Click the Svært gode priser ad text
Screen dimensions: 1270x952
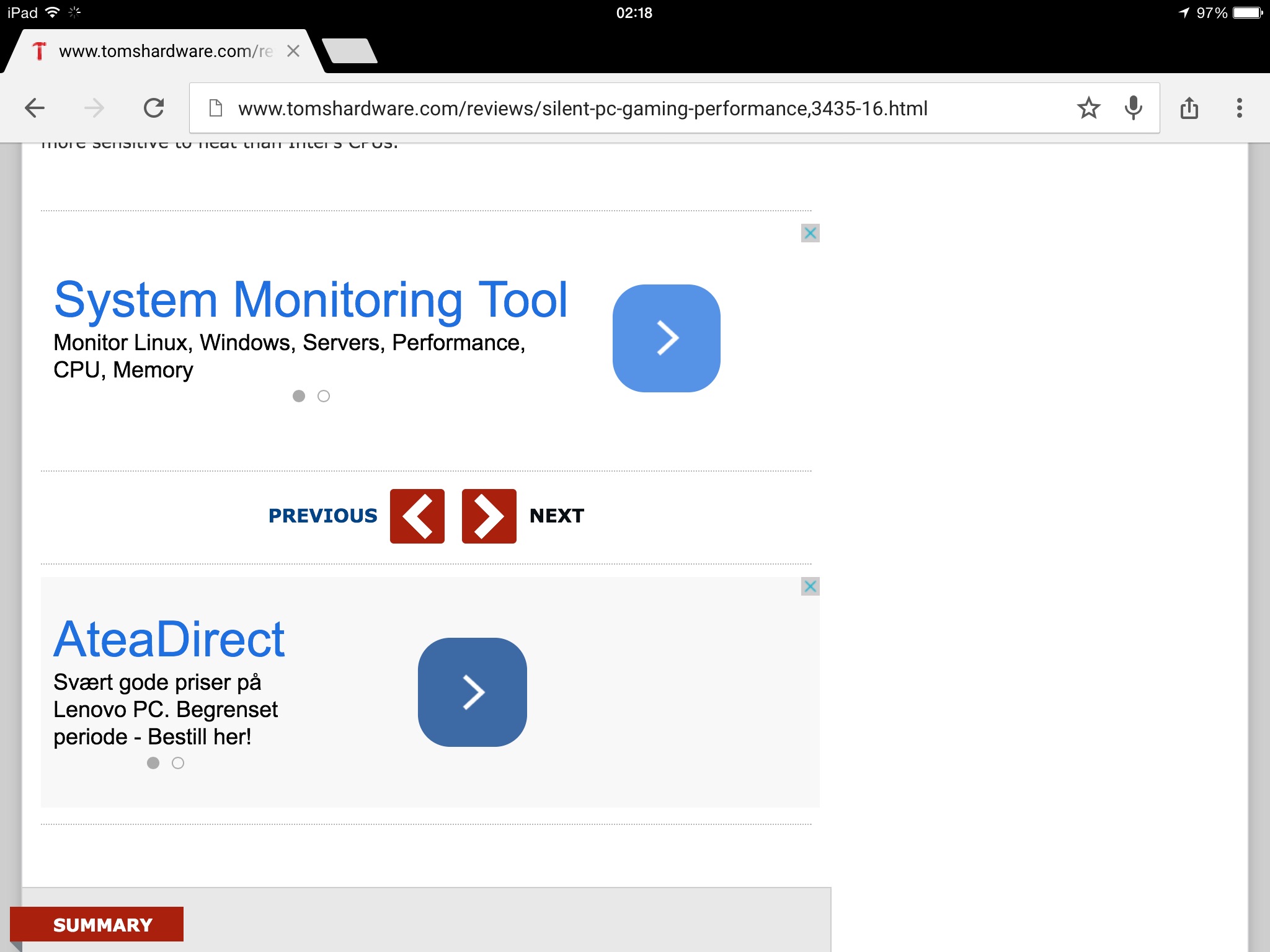point(166,710)
